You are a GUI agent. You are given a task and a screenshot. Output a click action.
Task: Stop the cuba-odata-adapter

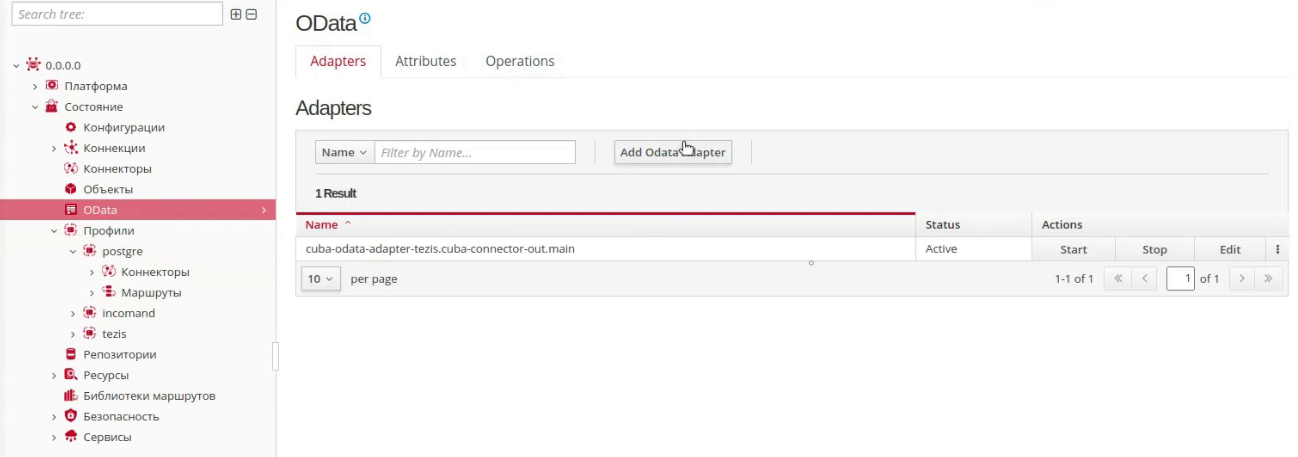click(1154, 249)
